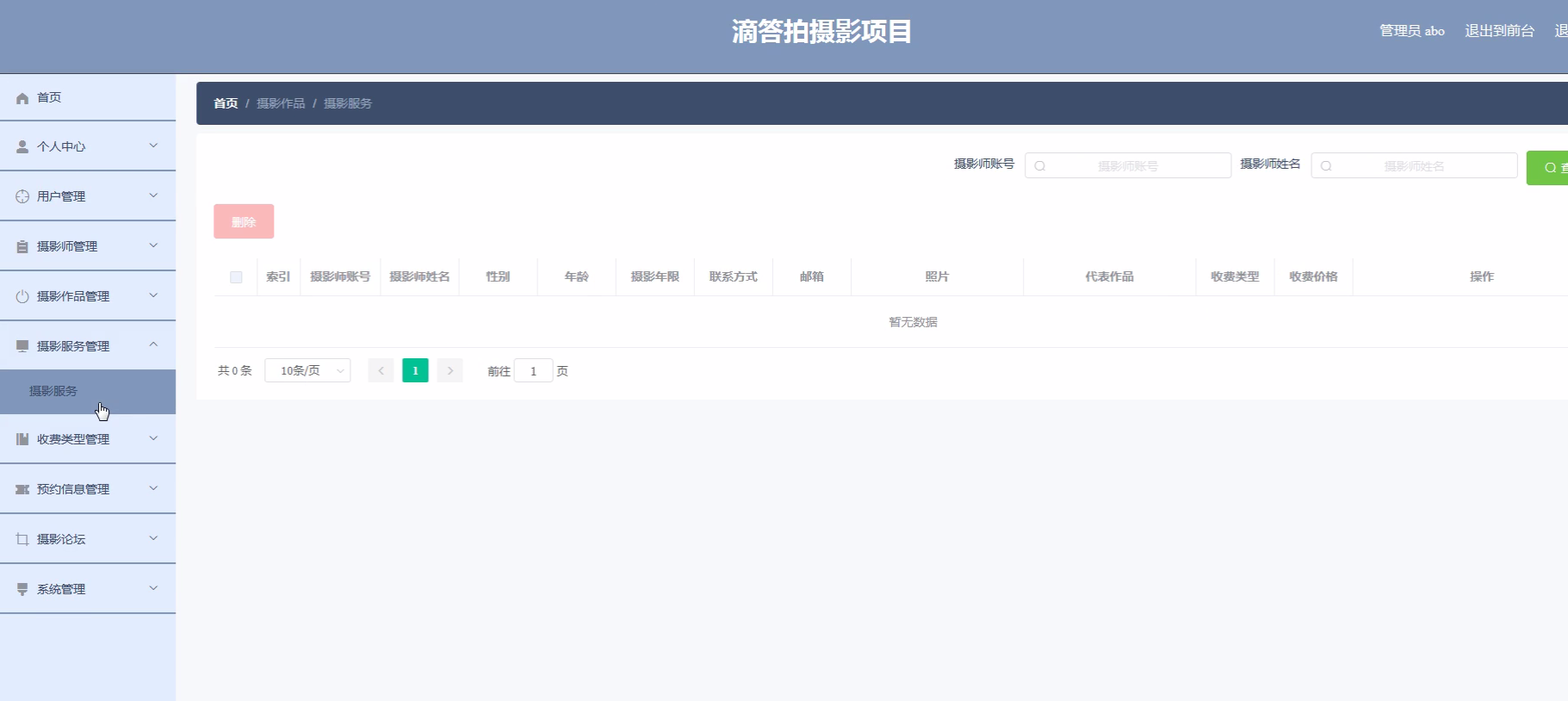Viewport: 1568px width, 701px height.
Task: Click the next page arrow button
Action: coord(449,370)
